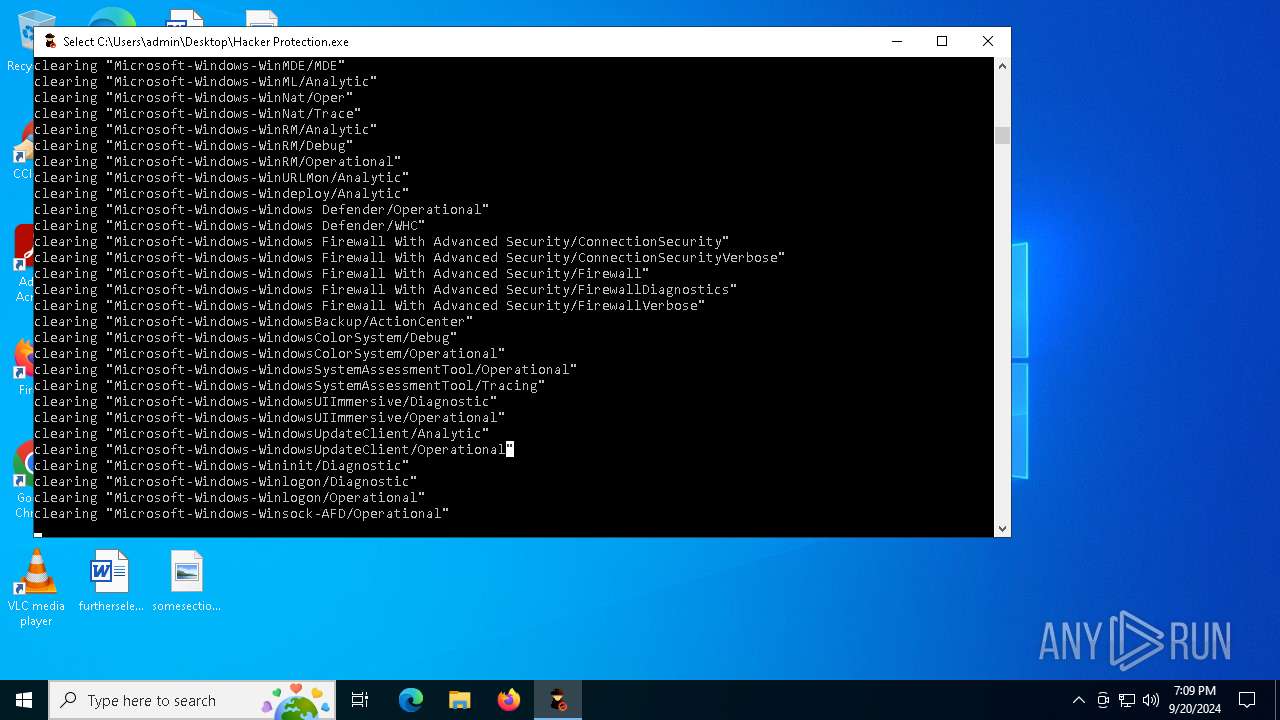Click the "WindowsColorSystem/Debug" line

246,338
